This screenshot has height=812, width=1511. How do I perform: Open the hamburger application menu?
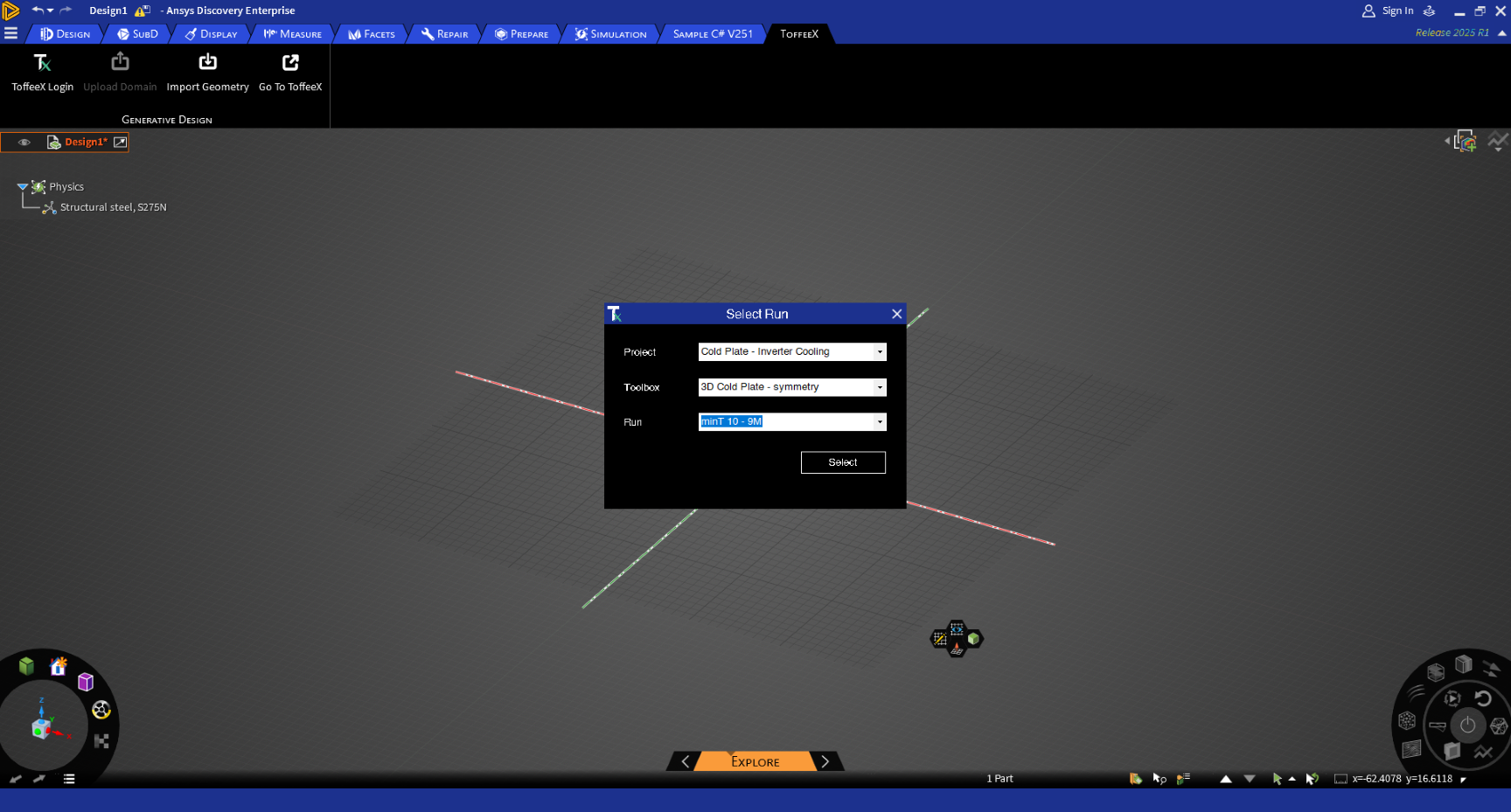[10, 33]
